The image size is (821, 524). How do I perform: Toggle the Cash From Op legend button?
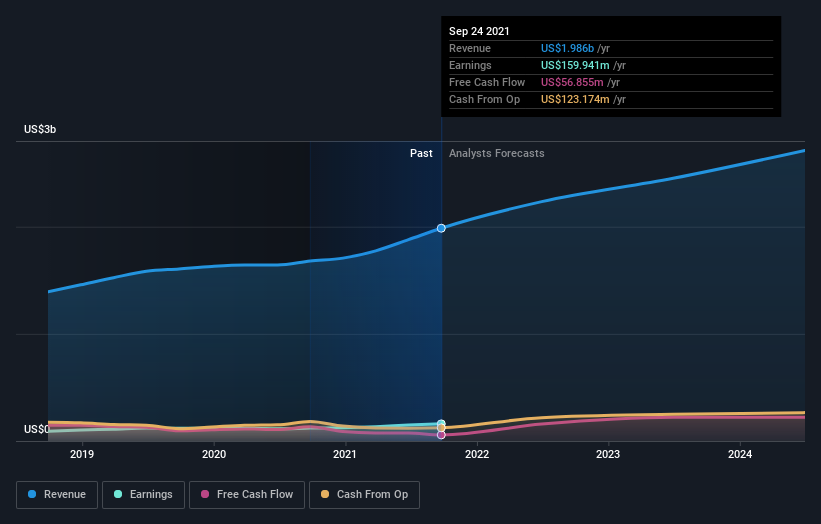point(364,495)
